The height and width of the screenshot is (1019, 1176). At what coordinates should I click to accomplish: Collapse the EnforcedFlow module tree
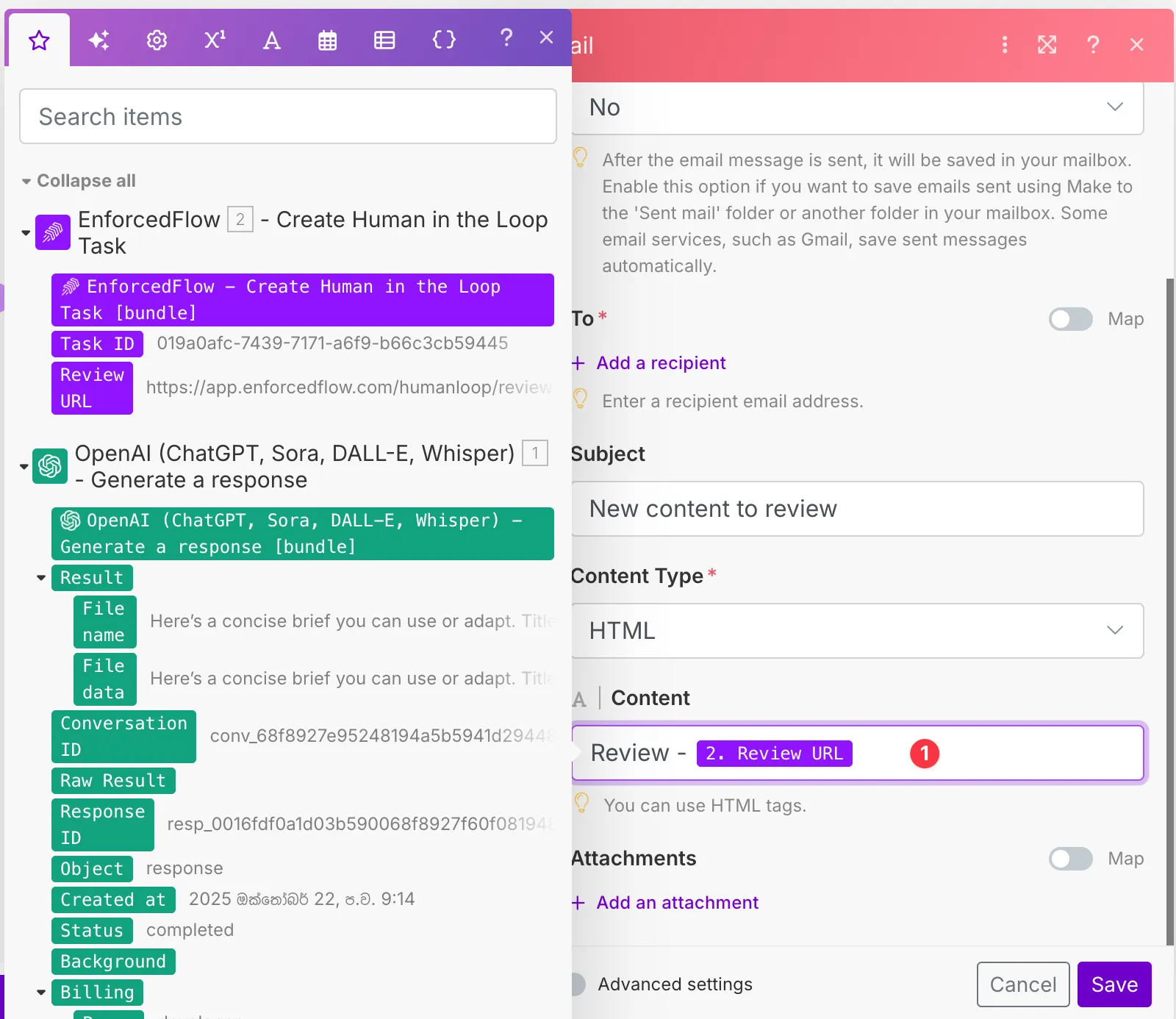click(26, 233)
